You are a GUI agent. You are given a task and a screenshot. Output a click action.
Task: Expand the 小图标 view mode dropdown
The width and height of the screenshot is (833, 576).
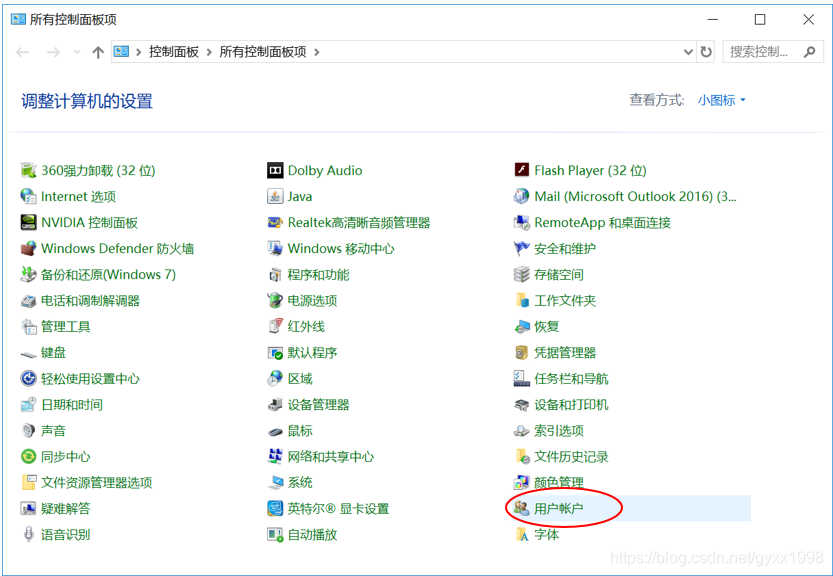coord(721,100)
